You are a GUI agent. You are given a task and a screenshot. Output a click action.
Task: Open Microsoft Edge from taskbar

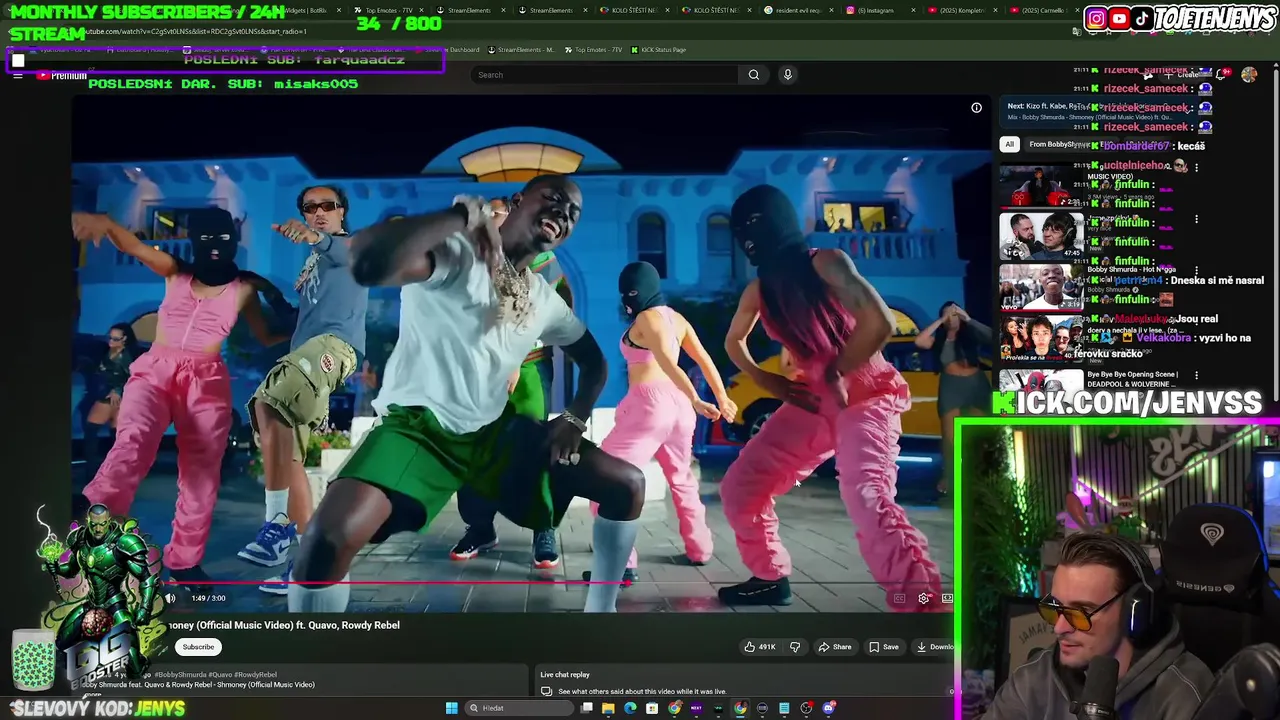[630, 708]
